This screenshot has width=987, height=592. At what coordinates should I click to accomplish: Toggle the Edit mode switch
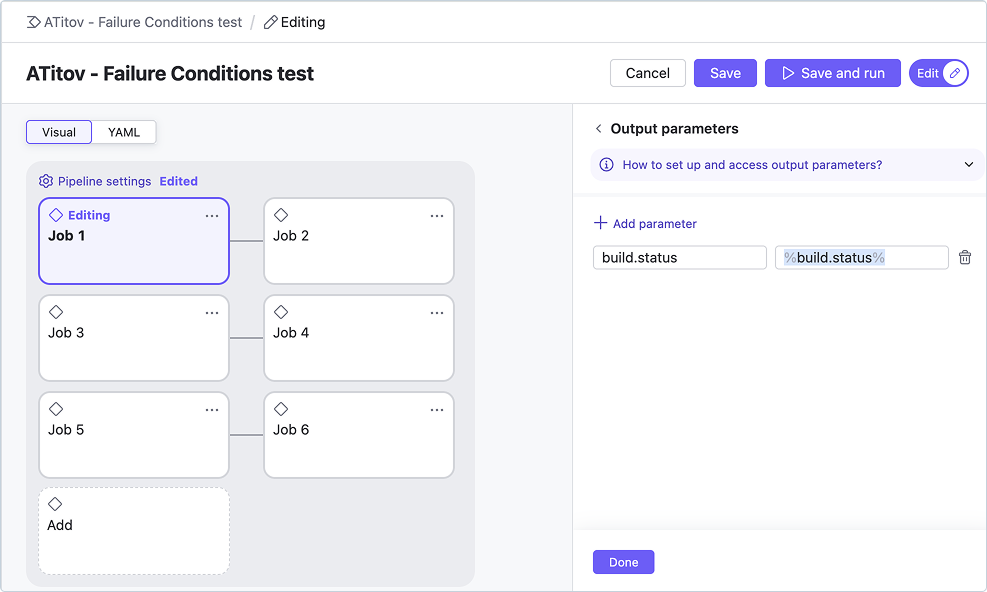point(939,74)
